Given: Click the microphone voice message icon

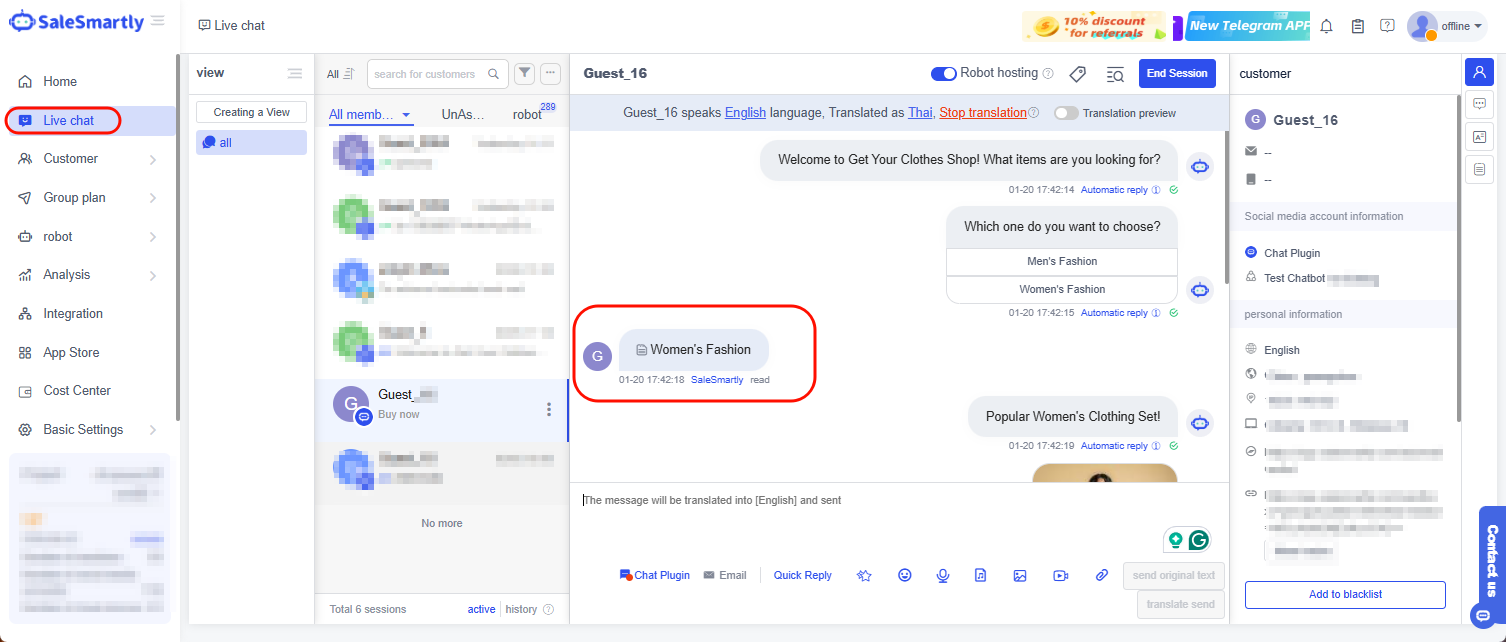Looking at the screenshot, I should coord(942,575).
